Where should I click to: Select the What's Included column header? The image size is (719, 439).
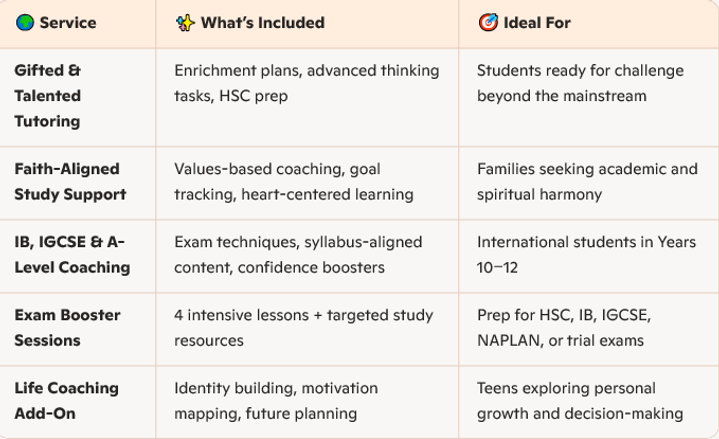coord(307,24)
